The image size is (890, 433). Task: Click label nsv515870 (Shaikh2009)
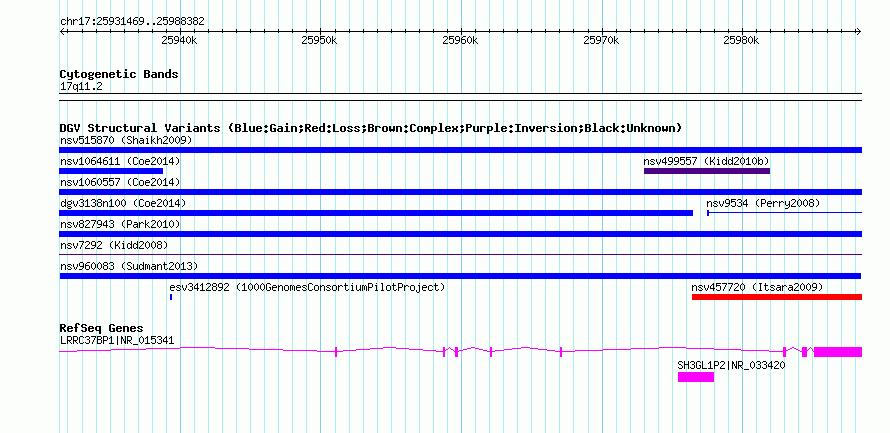(x=126, y=140)
